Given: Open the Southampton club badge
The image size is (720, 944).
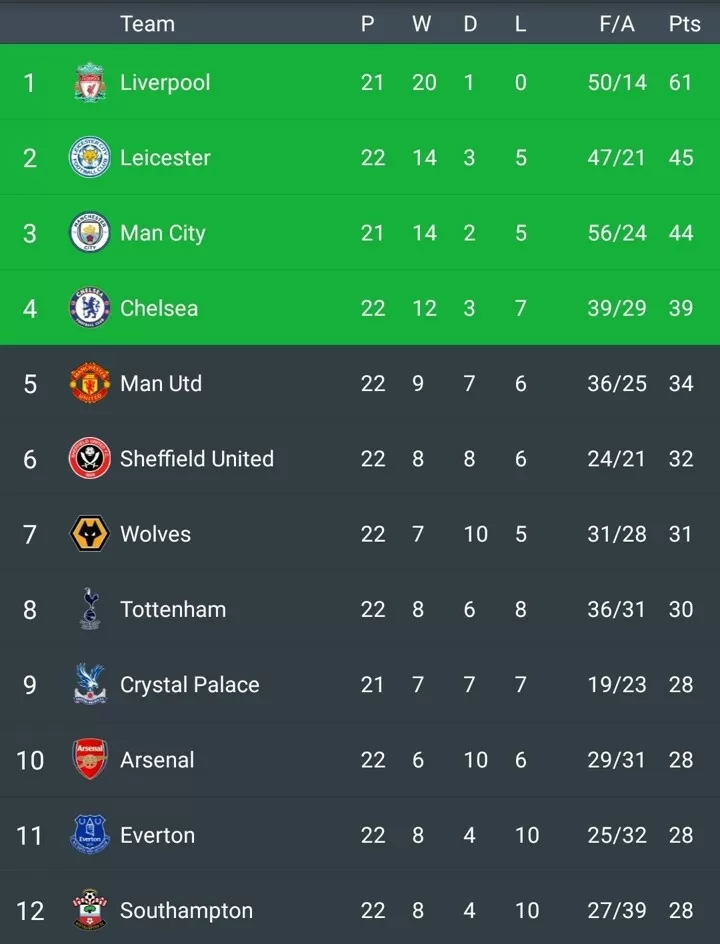Looking at the screenshot, I should coord(90,910).
